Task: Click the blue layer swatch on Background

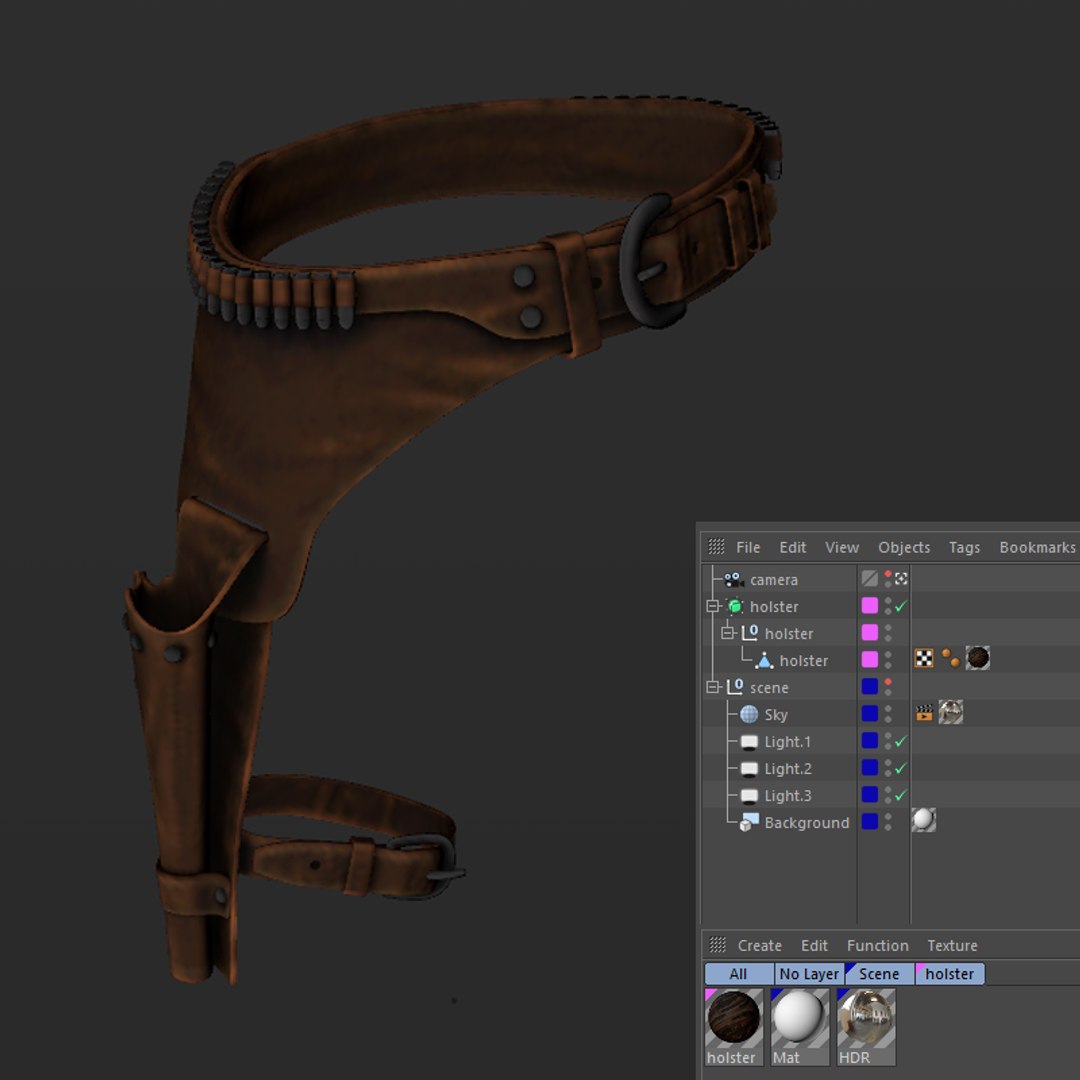Action: (x=870, y=821)
